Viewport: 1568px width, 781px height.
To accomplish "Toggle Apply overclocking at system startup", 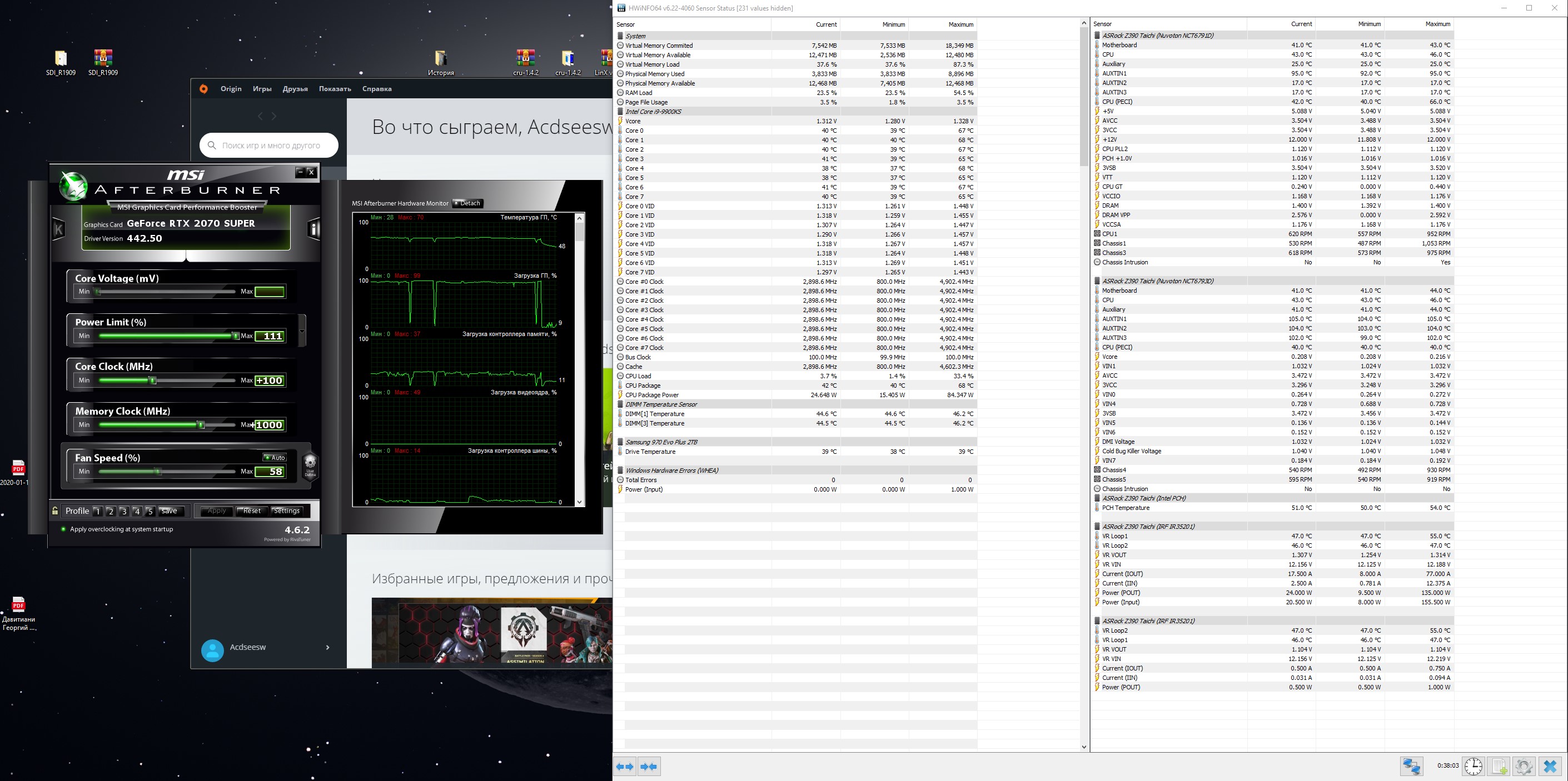I will click(63, 529).
